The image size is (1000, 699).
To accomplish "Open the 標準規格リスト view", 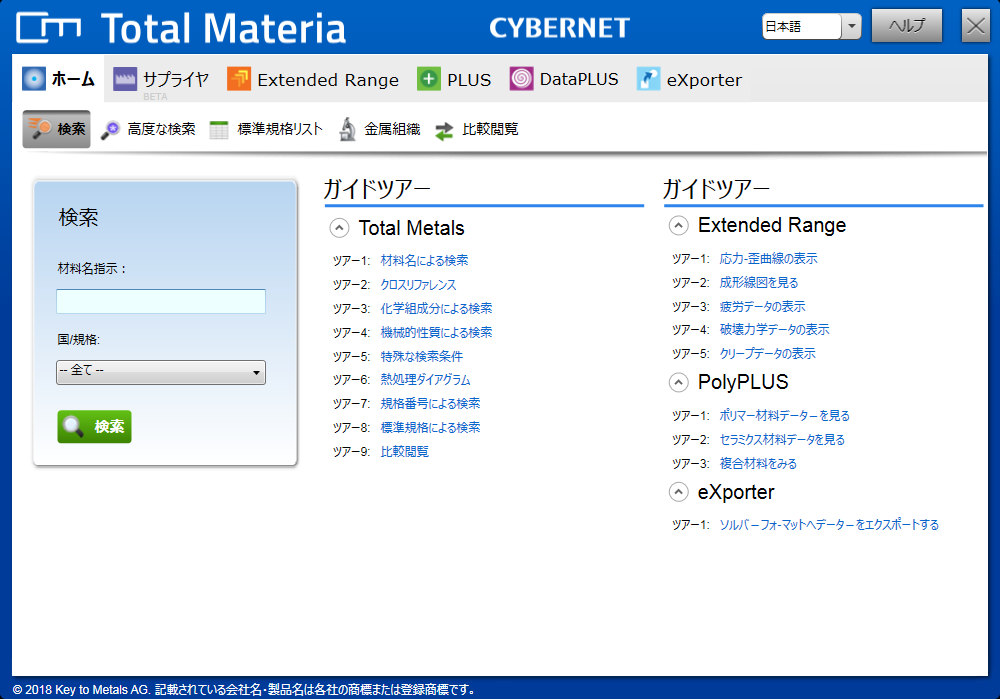I will pyautogui.click(x=266, y=129).
